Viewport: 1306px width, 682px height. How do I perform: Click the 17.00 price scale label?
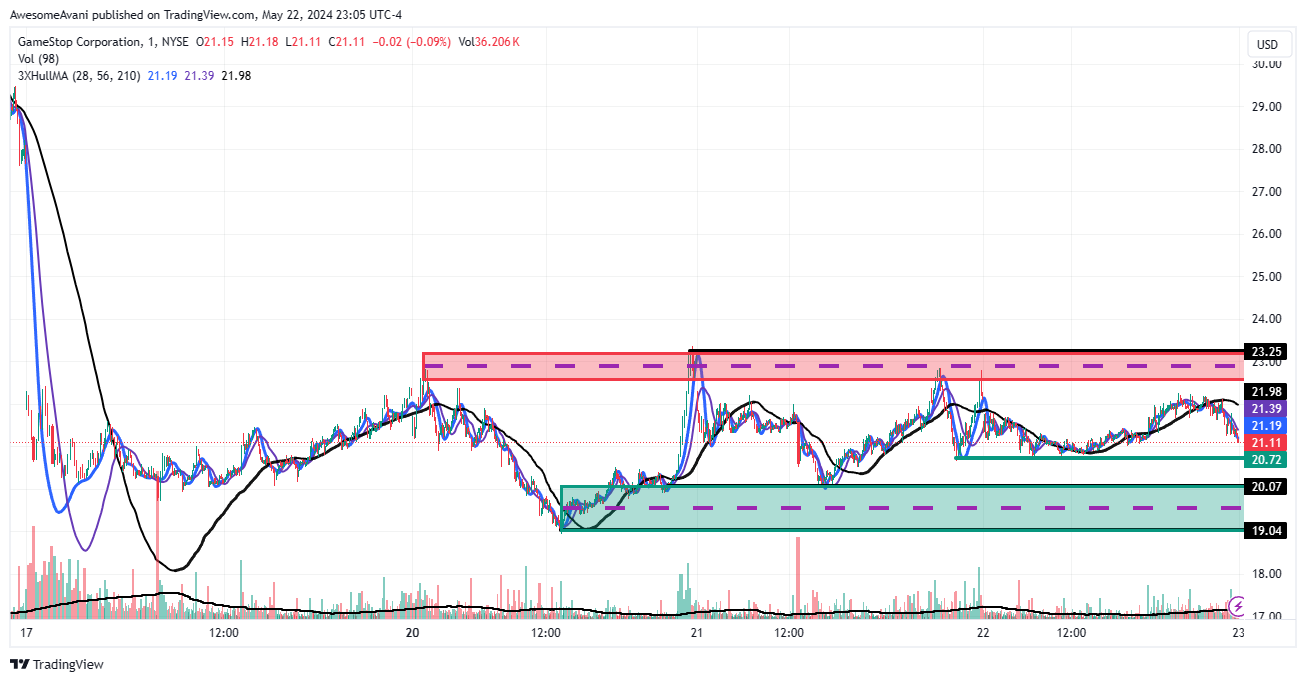point(1267,616)
